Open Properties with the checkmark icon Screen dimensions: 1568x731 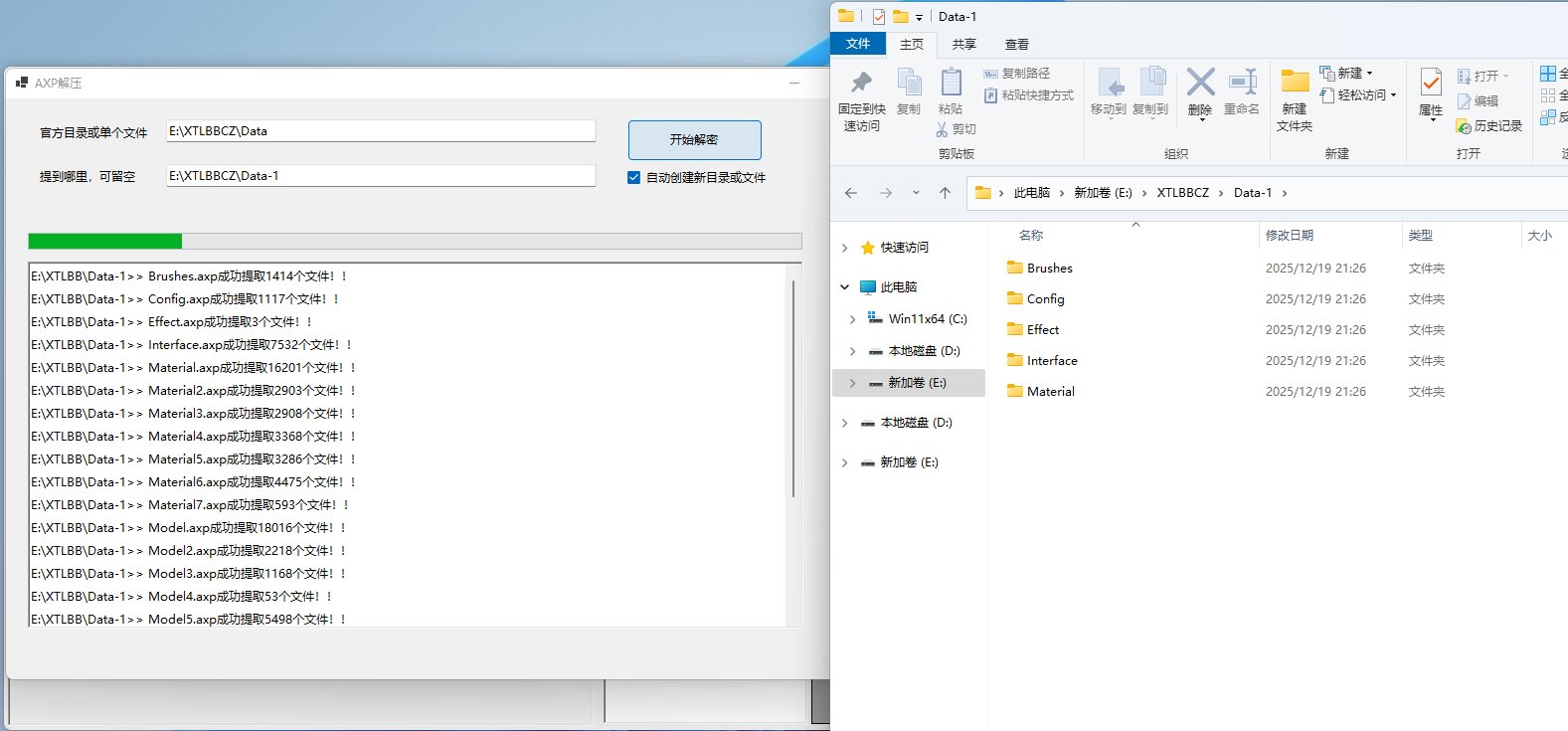1431,83
